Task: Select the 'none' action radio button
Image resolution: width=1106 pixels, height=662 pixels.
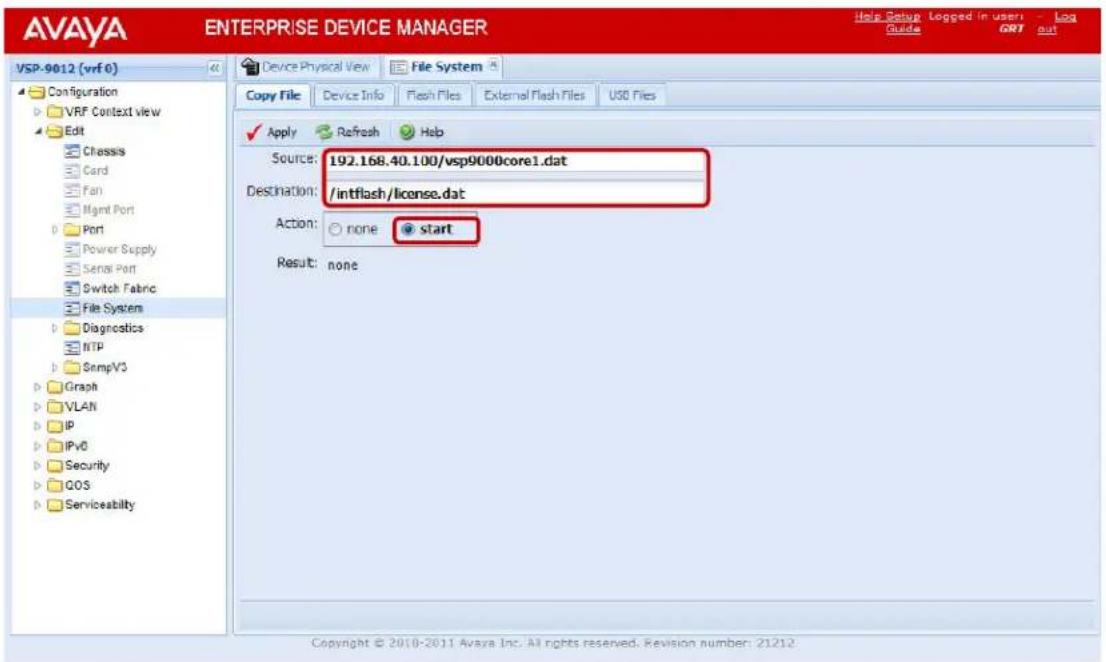Action: (x=335, y=229)
